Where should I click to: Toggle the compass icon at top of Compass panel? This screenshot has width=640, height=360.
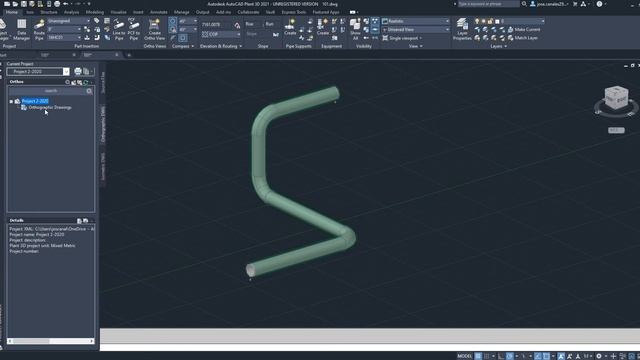173,21
